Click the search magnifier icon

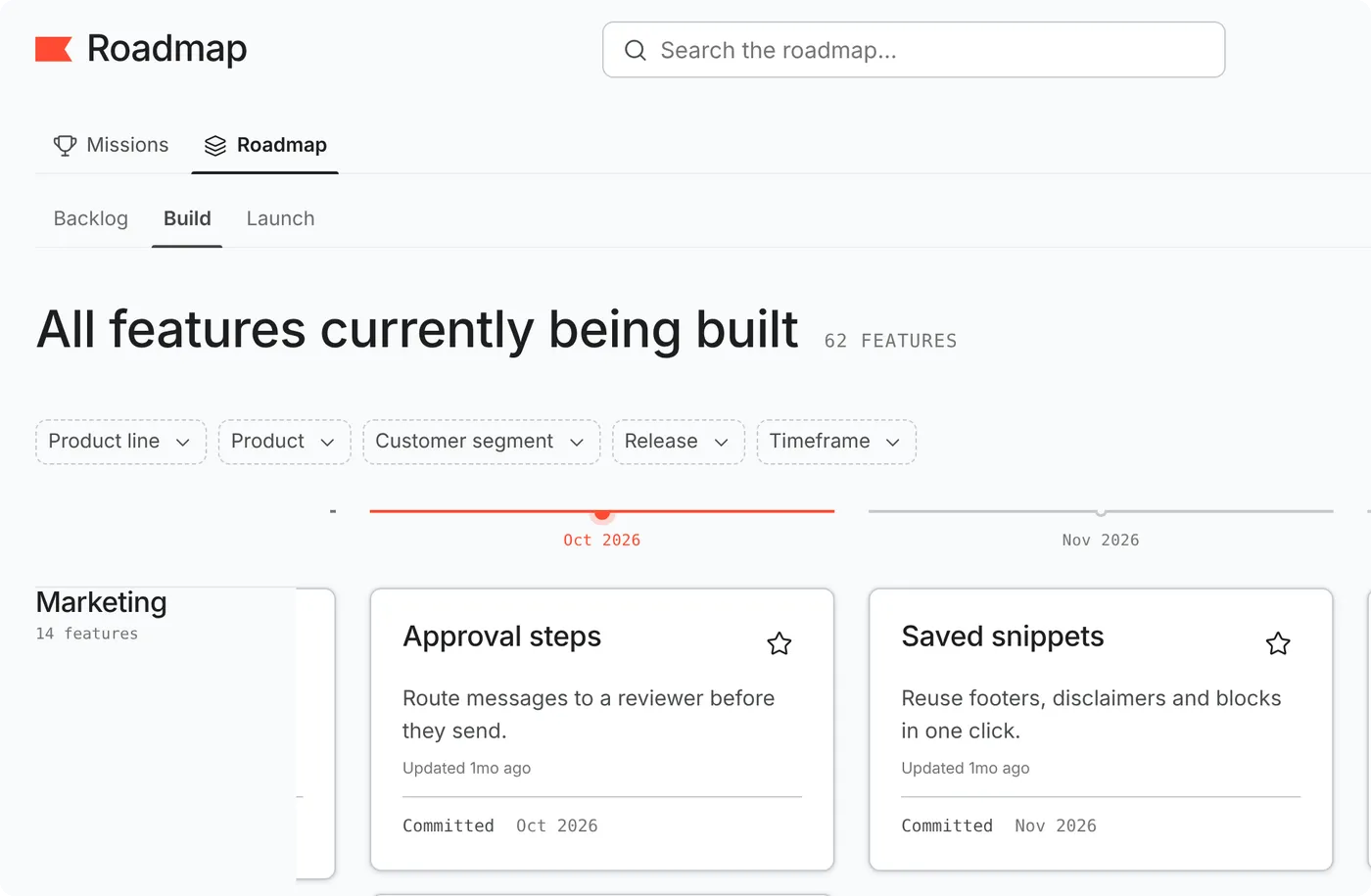coord(636,50)
